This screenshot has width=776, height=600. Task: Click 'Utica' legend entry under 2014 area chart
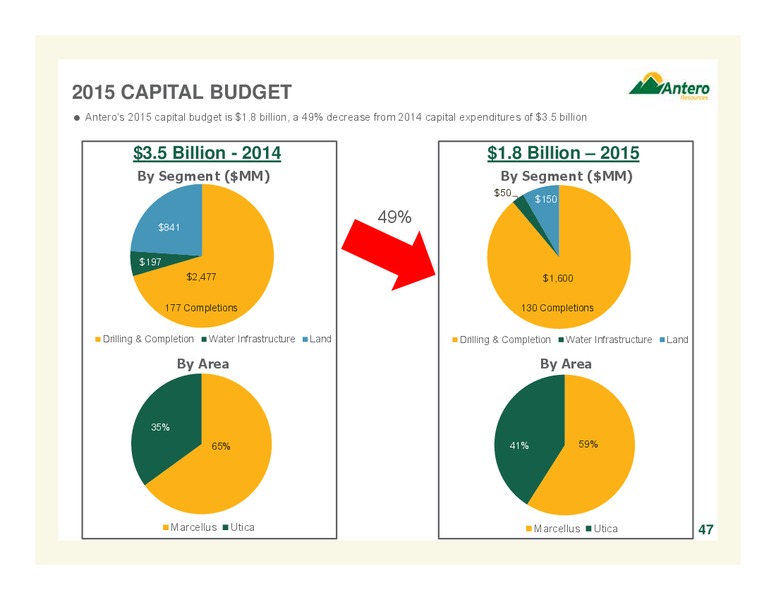(x=239, y=527)
